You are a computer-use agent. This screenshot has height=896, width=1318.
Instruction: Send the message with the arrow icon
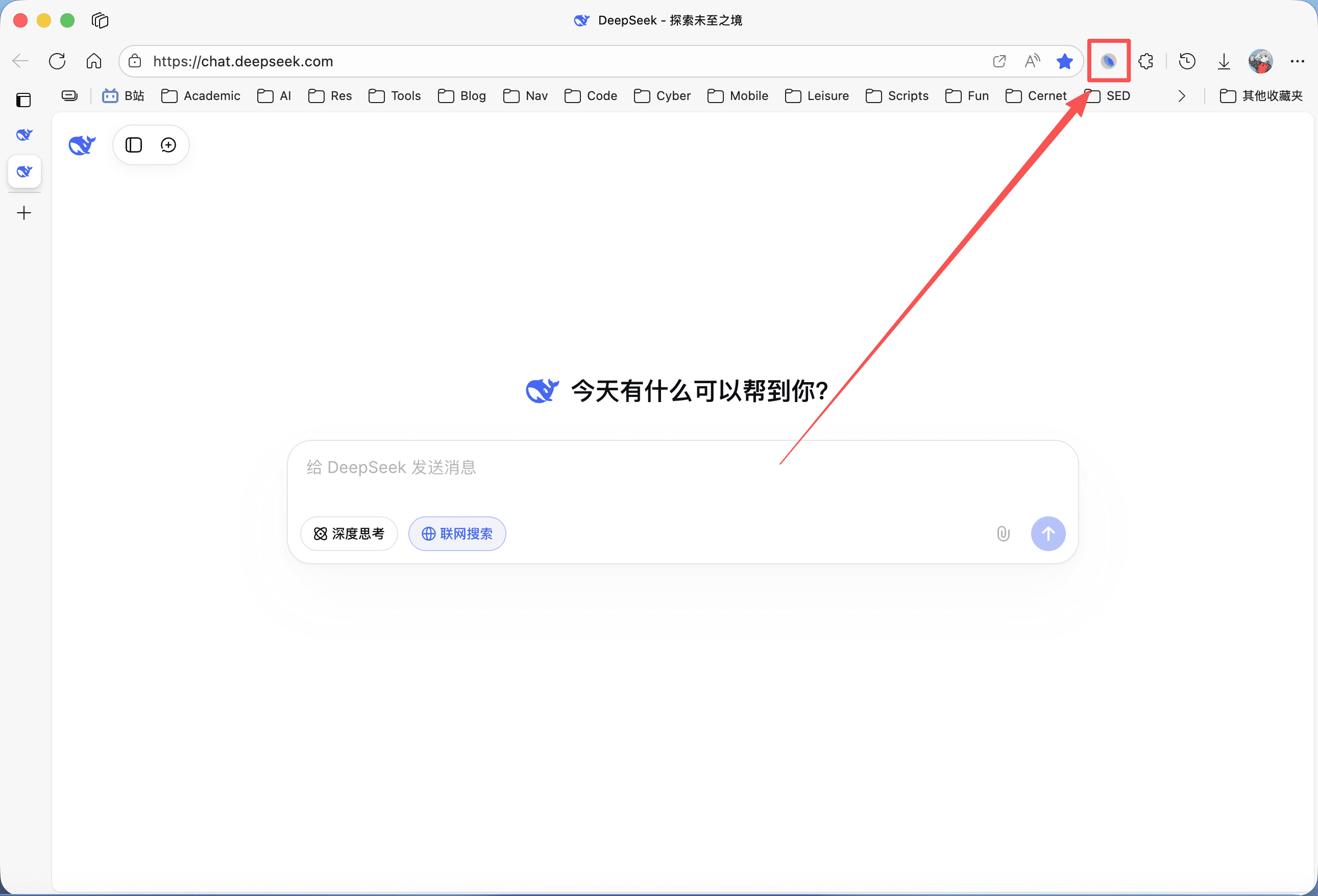(x=1048, y=533)
